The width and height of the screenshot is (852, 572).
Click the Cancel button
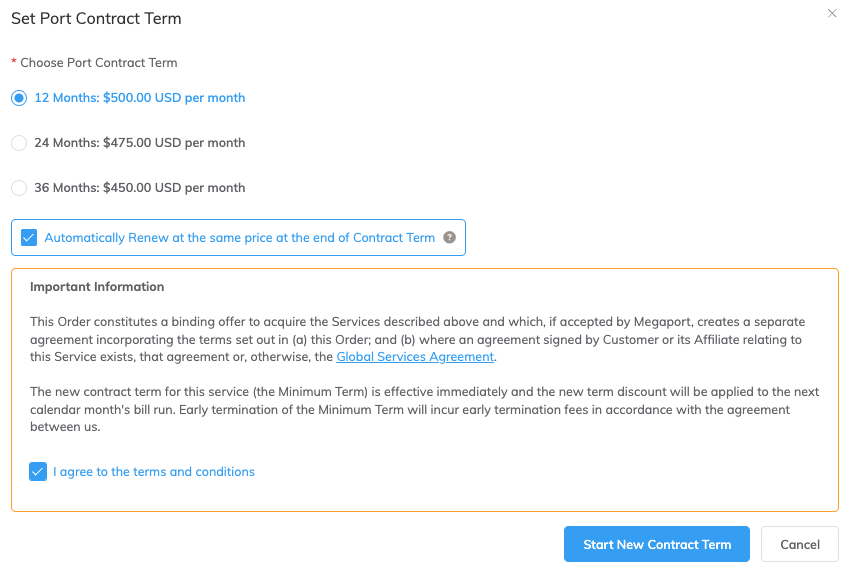coord(799,545)
